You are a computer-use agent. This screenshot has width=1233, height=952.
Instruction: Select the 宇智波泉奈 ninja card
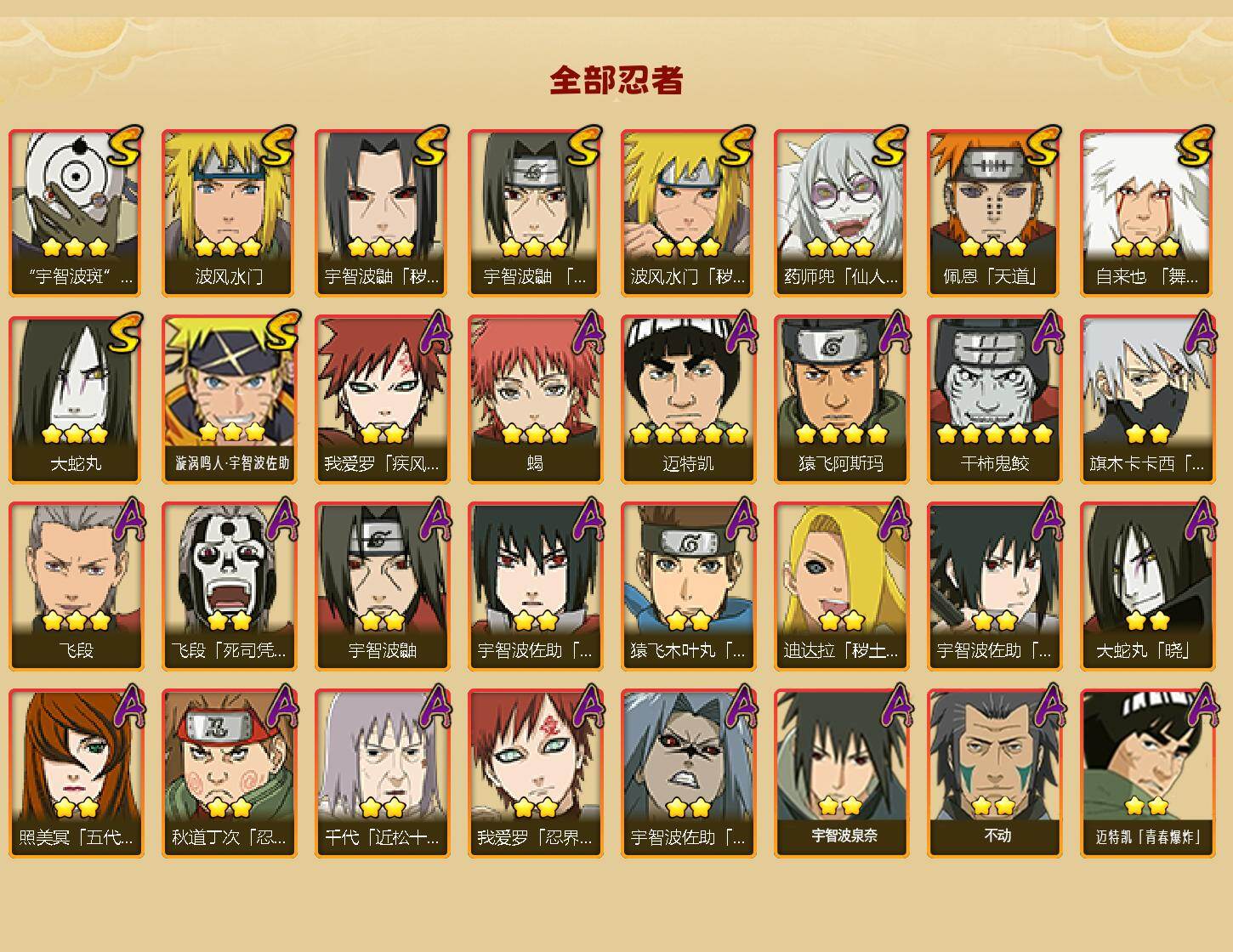pyautogui.click(x=841, y=773)
